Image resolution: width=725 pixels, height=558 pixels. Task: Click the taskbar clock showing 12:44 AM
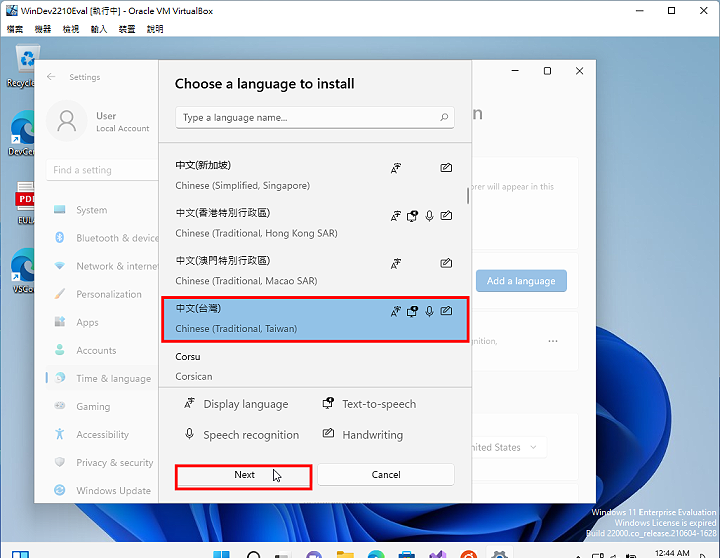[x=672, y=553]
